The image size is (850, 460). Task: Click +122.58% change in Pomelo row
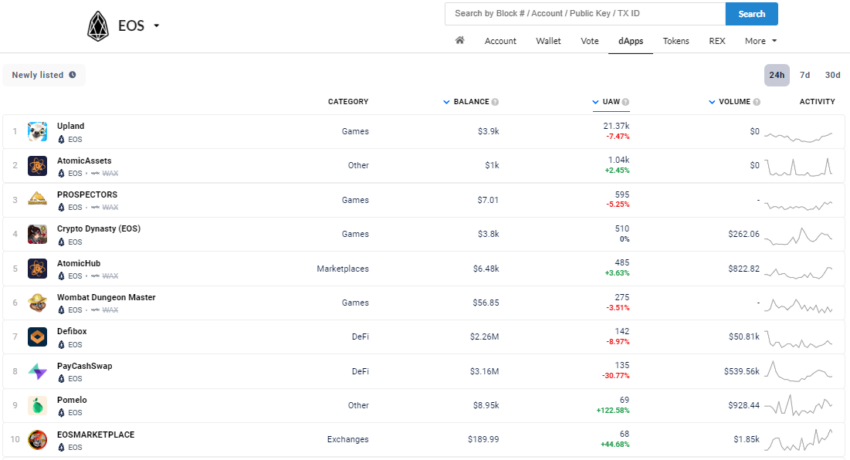(x=613, y=410)
